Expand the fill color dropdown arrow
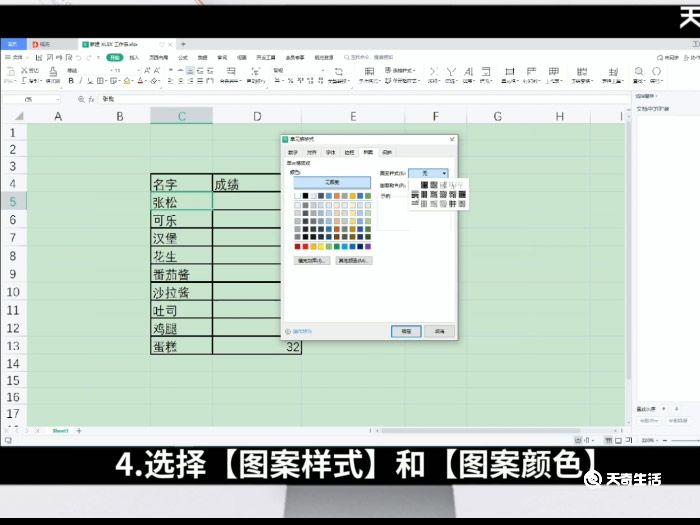This screenshot has height=525, width=700. (x=133, y=81)
